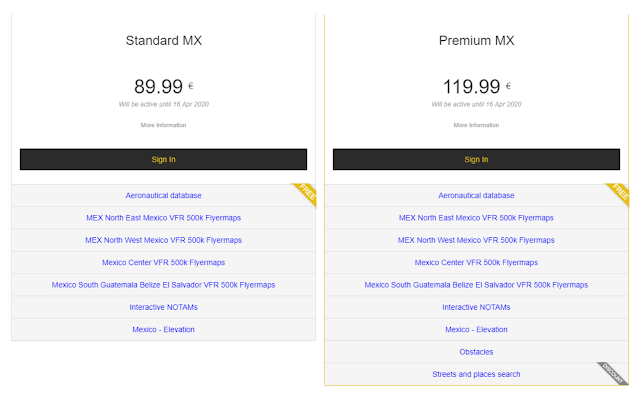Click Sign In under Standard MX
640x415 pixels.
[163, 159]
